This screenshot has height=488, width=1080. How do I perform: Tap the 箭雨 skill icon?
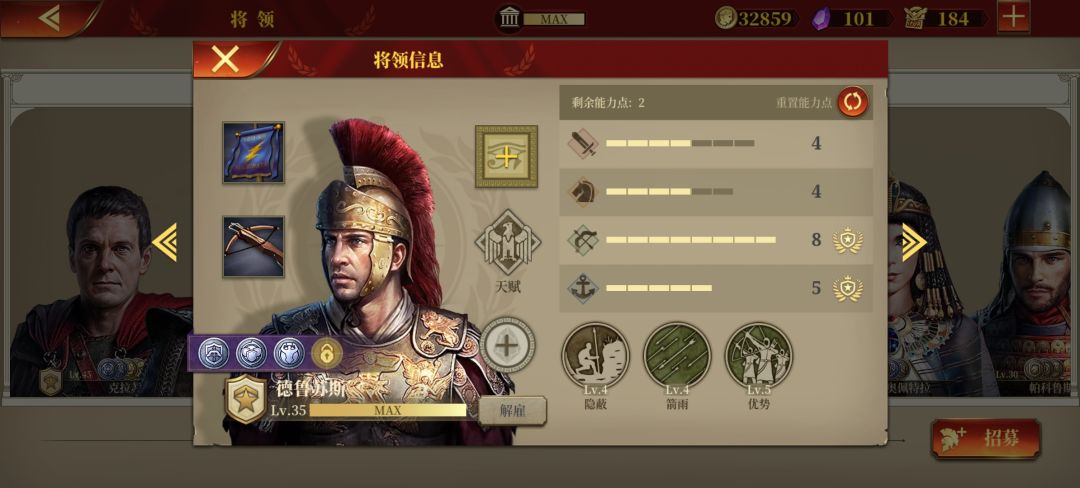(x=676, y=356)
